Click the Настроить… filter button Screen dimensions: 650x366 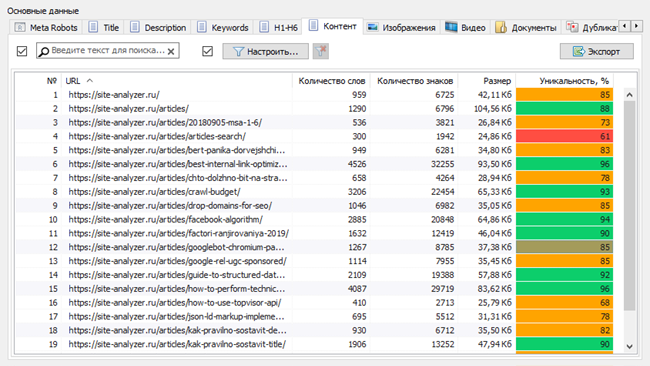click(265, 51)
